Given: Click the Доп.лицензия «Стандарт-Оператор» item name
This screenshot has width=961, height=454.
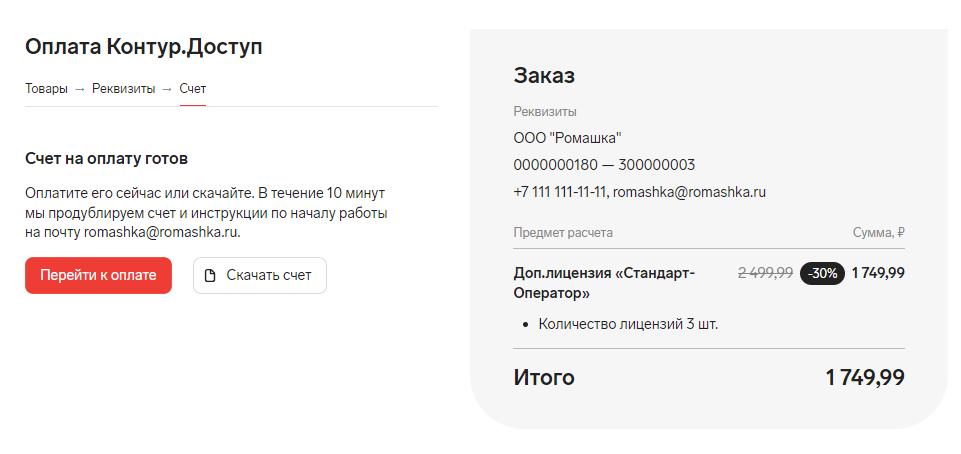Looking at the screenshot, I should (x=604, y=283).
